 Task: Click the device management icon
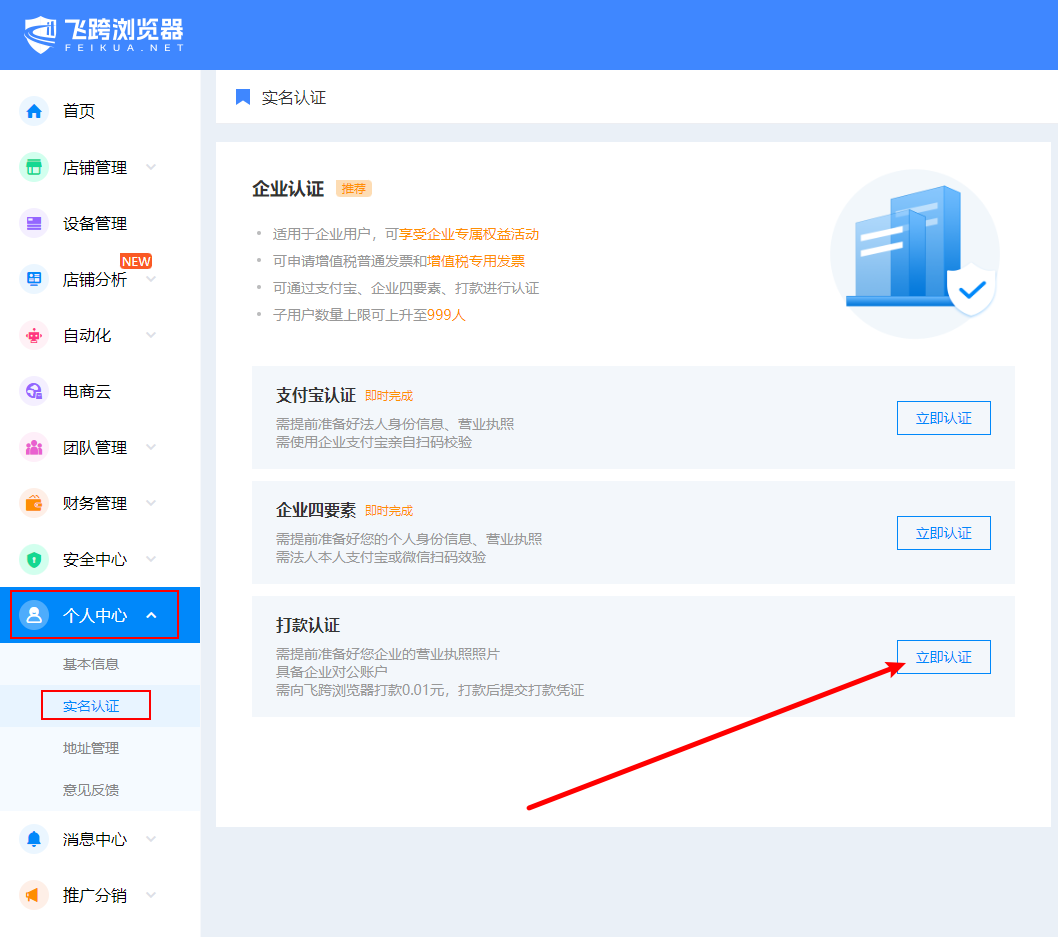point(34,223)
